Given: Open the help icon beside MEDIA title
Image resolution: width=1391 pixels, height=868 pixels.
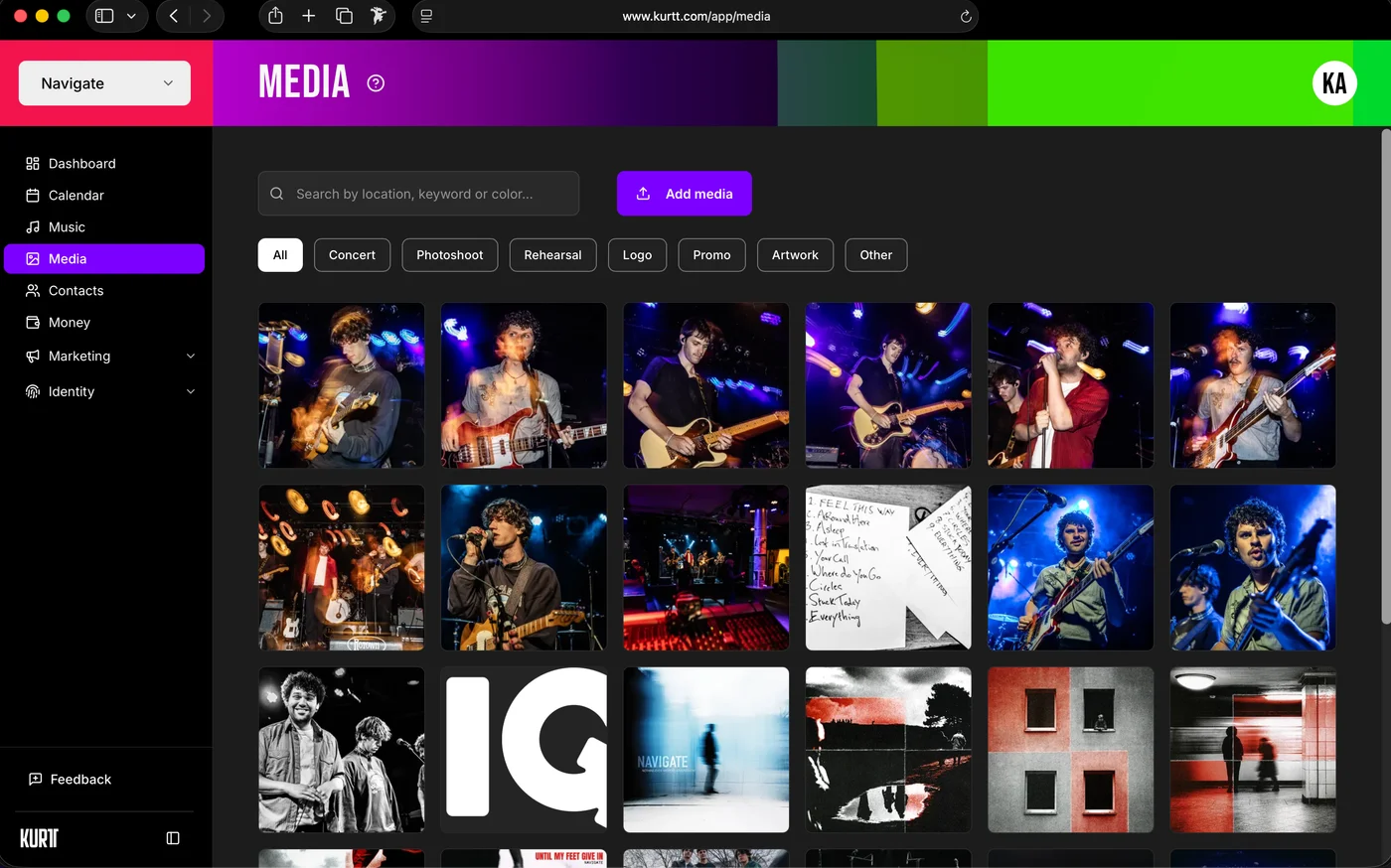Looking at the screenshot, I should [x=376, y=83].
